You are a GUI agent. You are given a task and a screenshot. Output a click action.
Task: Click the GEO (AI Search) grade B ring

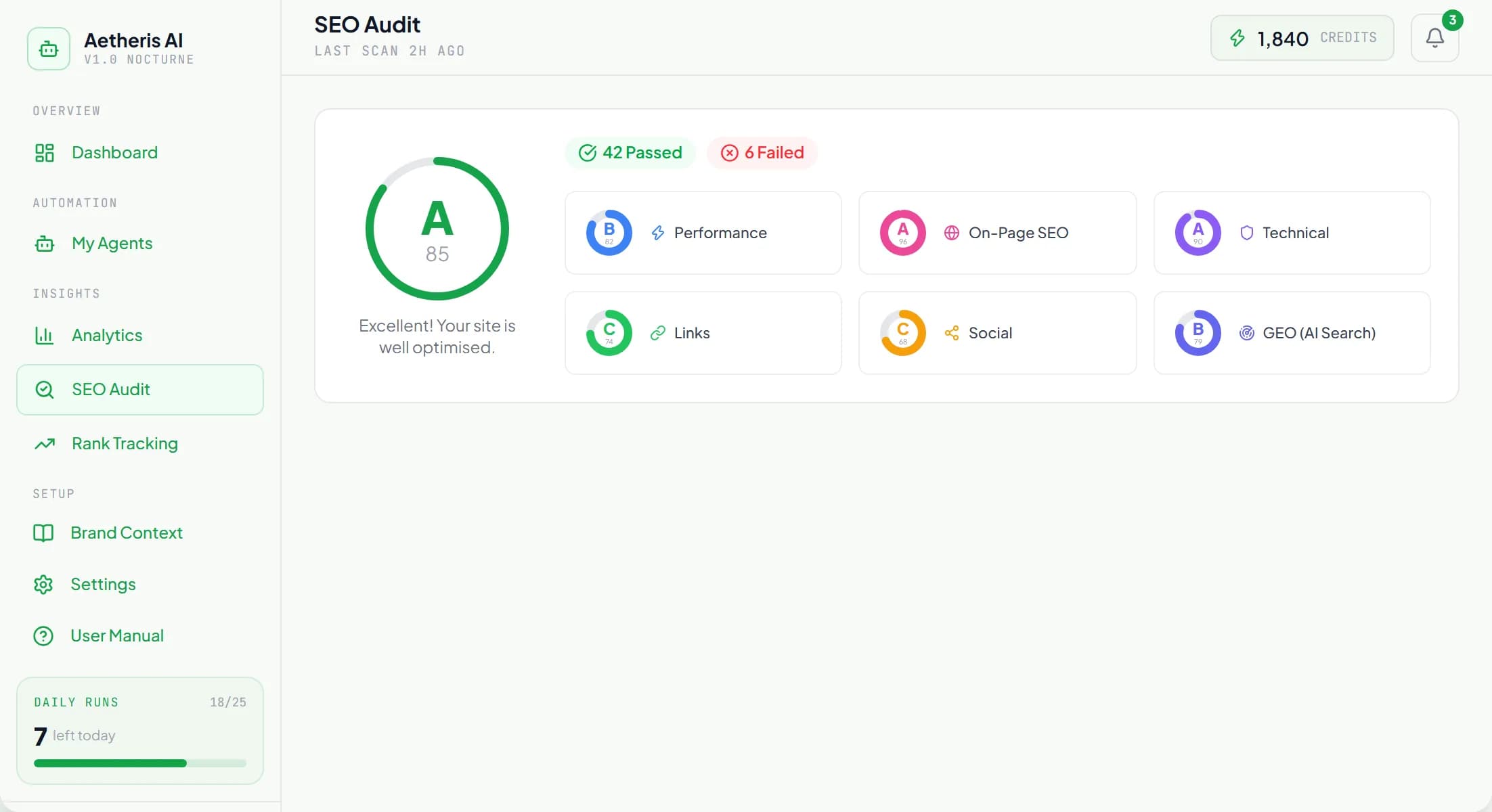(x=1198, y=333)
